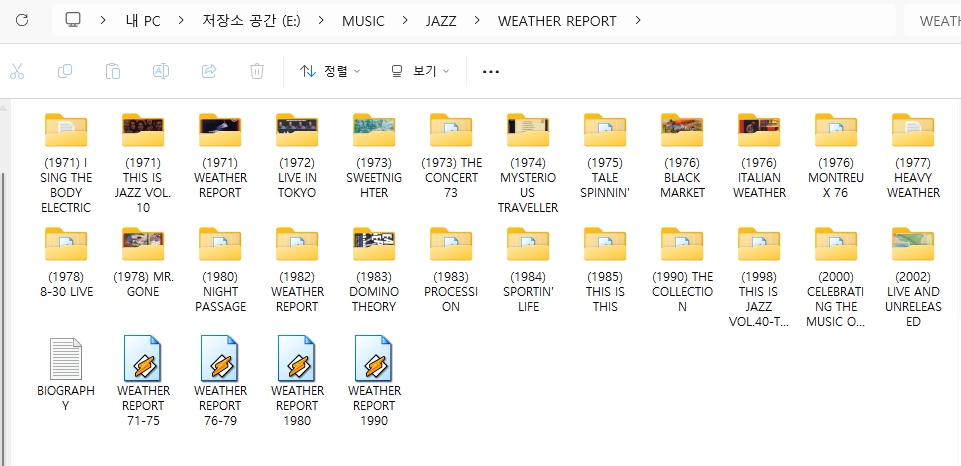Select folder (1978) MR. GONE

pos(143,262)
